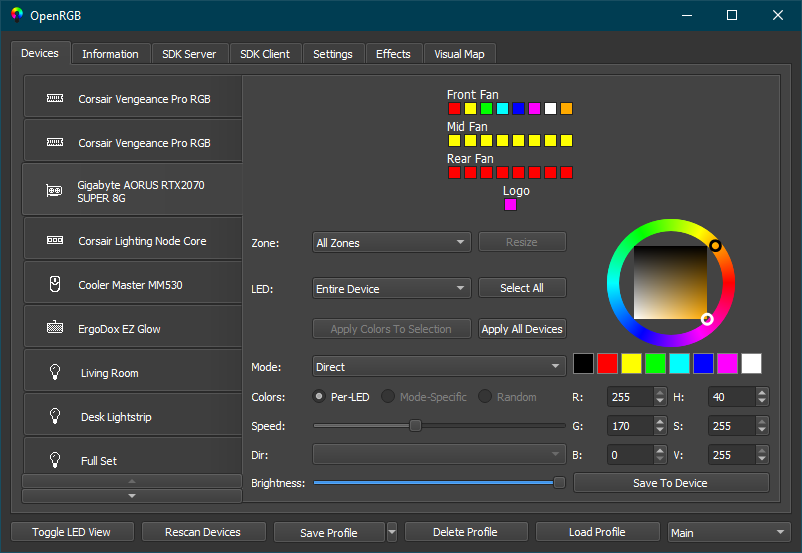The image size is (802, 553).
Task: Pick the magenta preset color swatch
Action: coord(727,364)
